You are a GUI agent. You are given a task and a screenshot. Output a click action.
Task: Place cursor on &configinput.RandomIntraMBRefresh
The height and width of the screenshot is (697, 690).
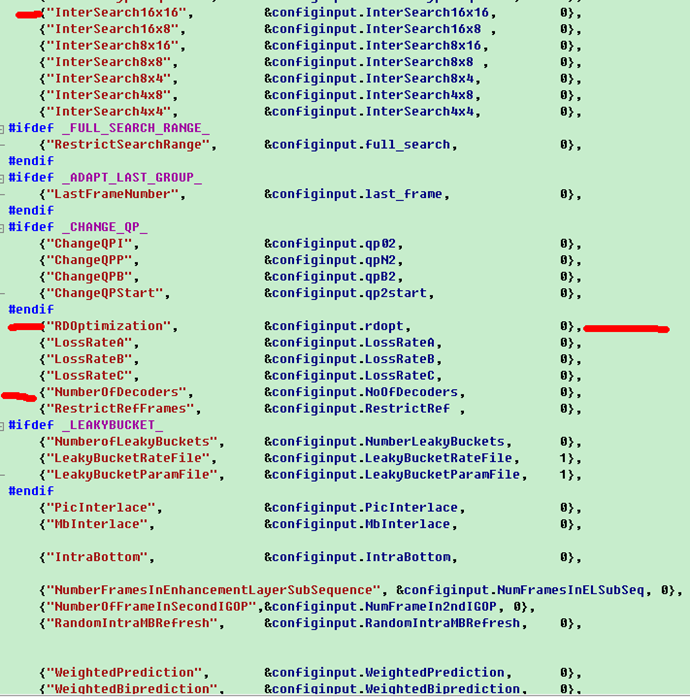[x=392, y=623]
